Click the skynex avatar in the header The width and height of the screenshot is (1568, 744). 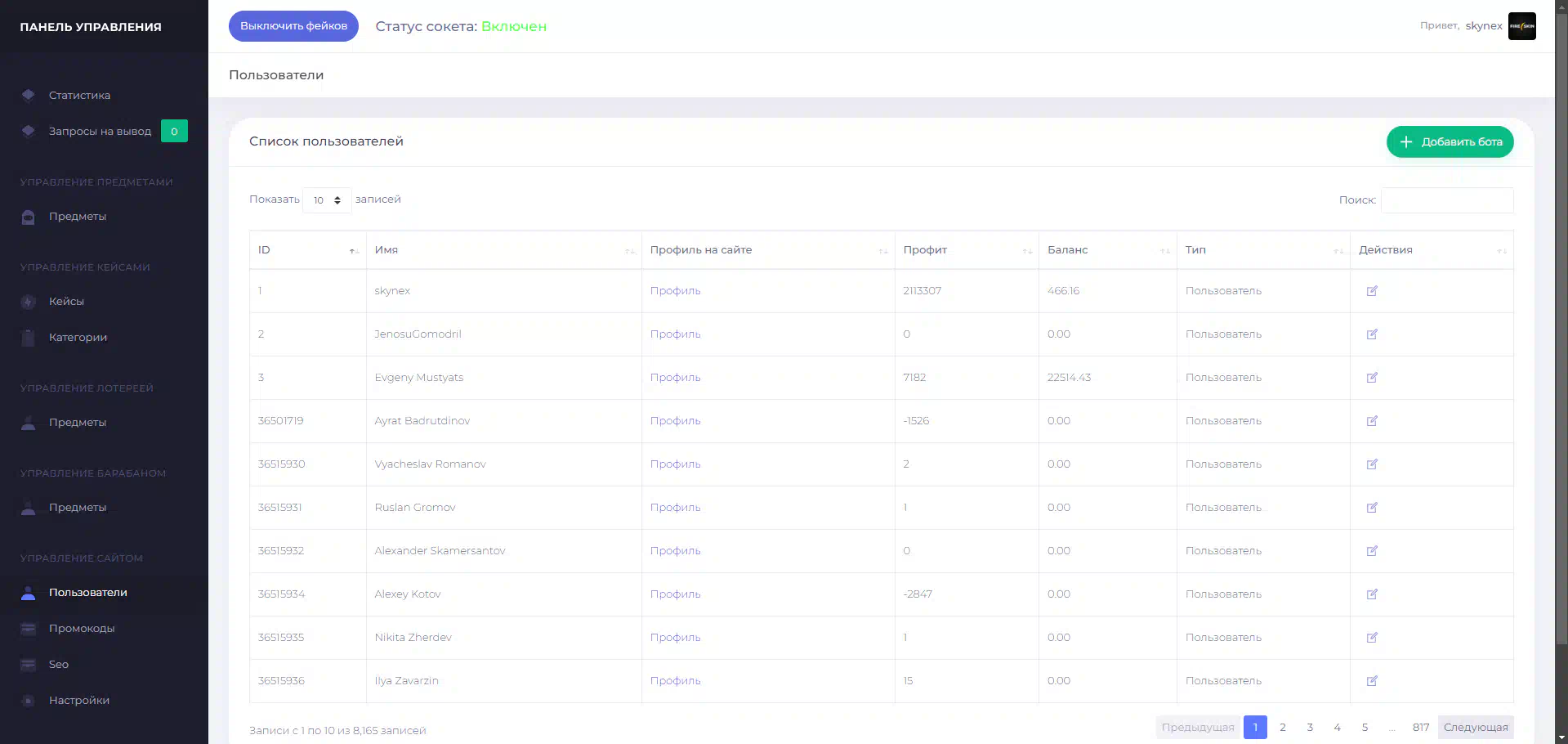click(1521, 26)
